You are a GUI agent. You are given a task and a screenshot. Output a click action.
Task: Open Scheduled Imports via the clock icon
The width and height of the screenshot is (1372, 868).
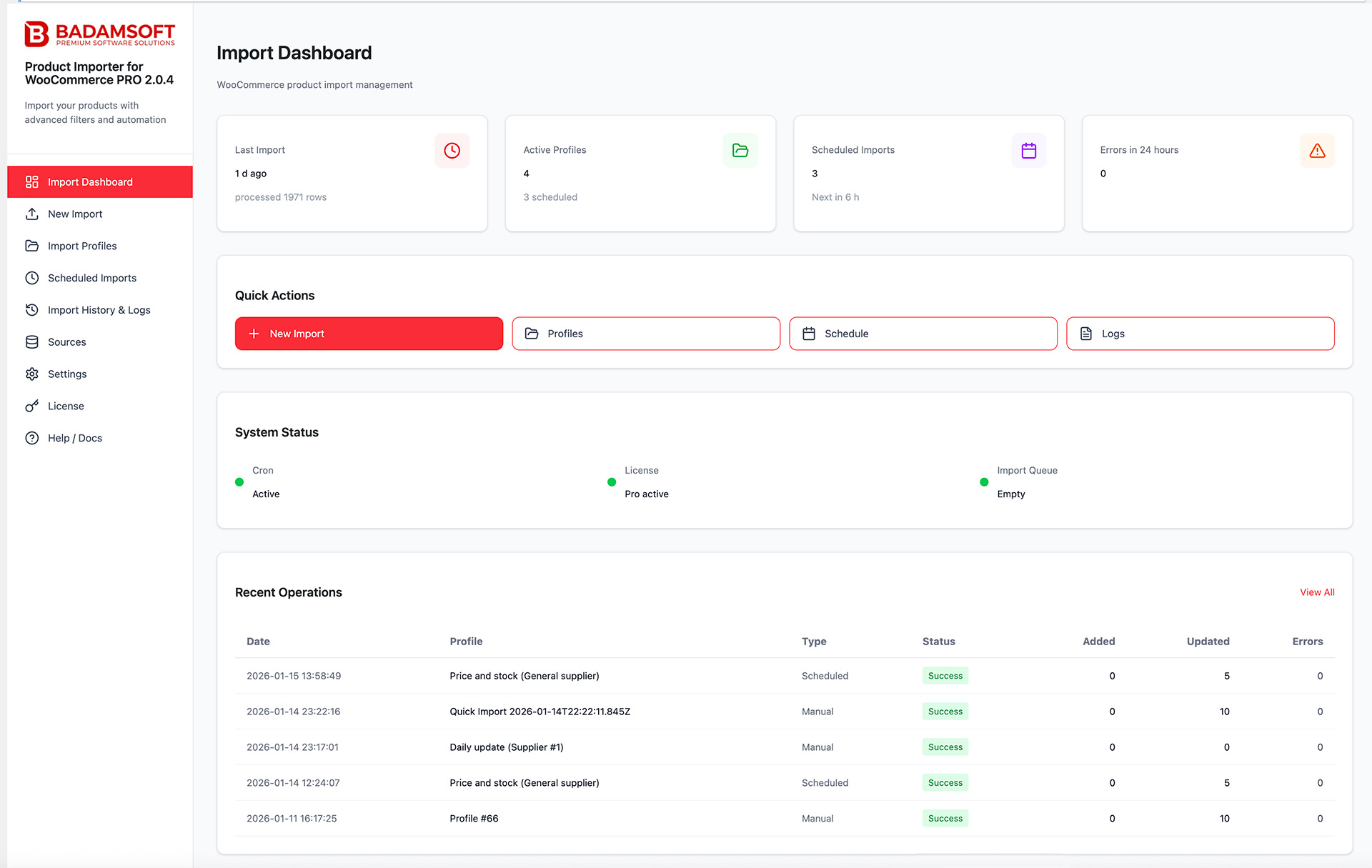[31, 278]
